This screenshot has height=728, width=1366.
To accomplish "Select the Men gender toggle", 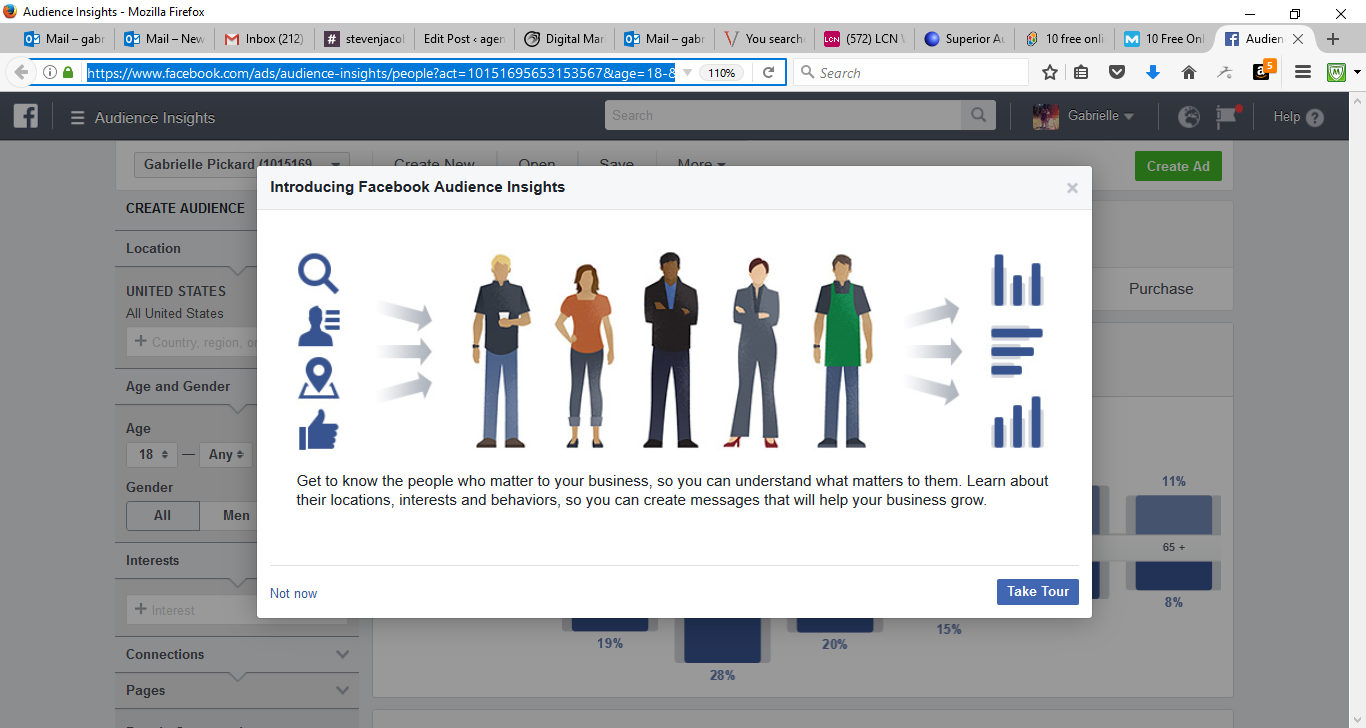I will (237, 516).
